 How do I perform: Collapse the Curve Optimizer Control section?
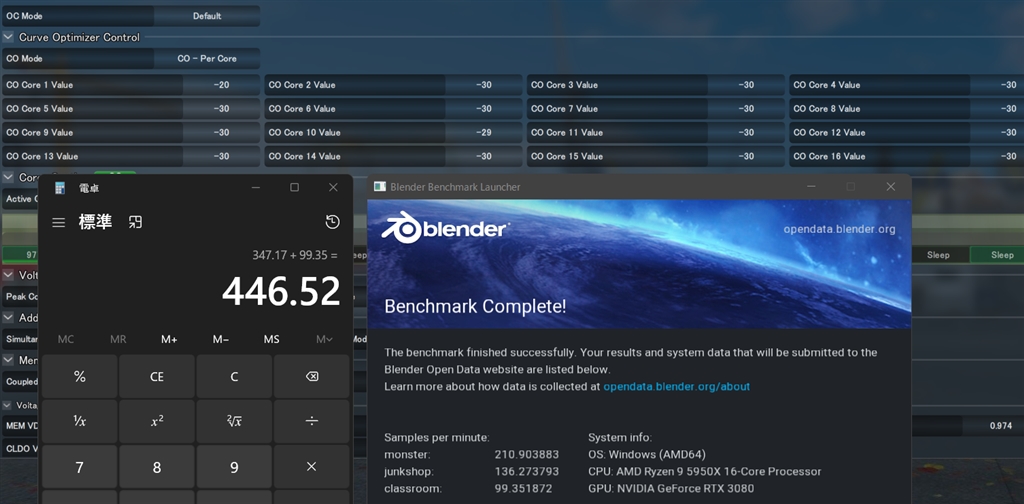tap(9, 37)
